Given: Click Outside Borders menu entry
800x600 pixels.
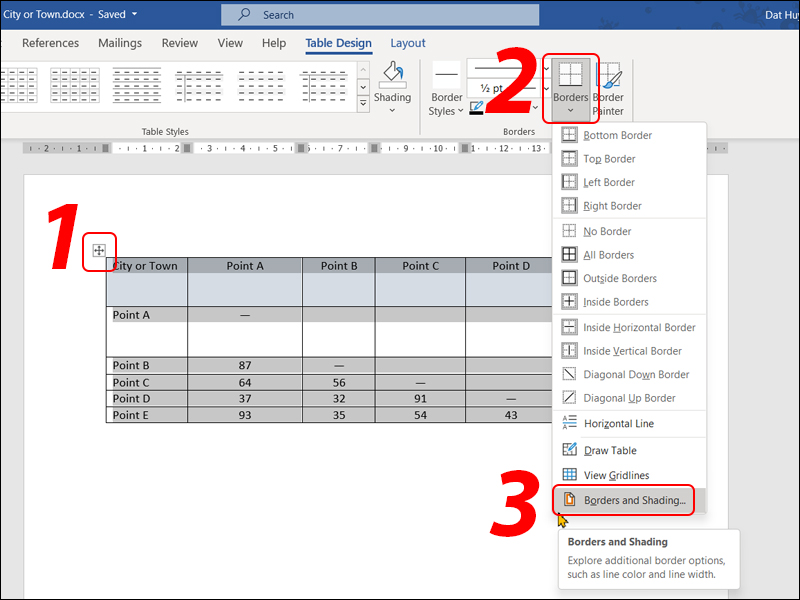Looking at the screenshot, I should click(619, 278).
